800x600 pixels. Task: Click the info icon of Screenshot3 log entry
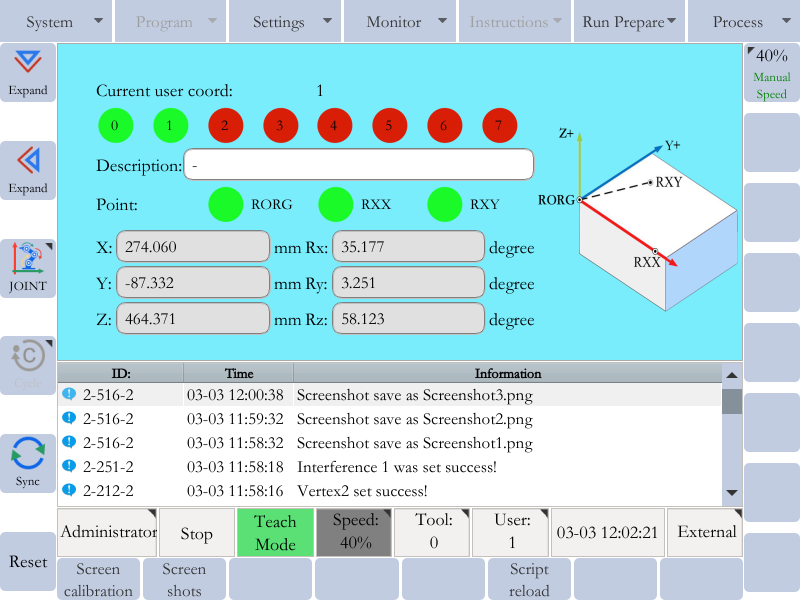click(x=69, y=395)
